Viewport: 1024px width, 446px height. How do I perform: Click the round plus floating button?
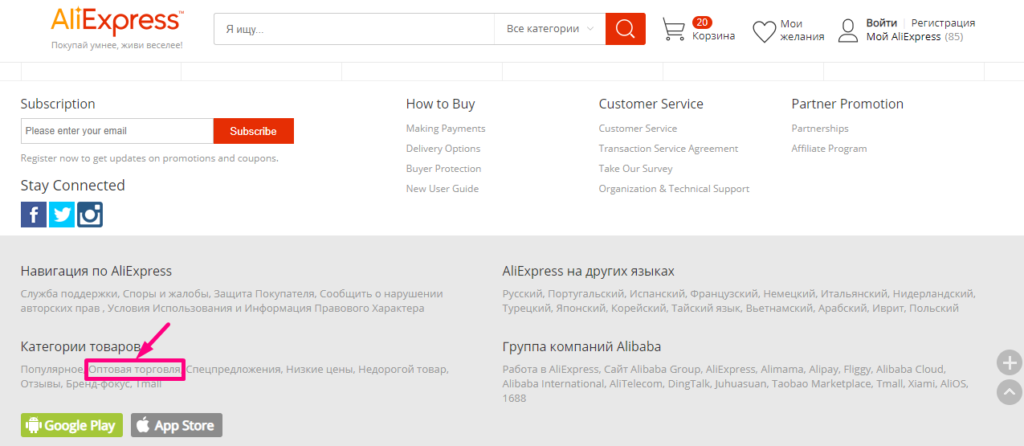click(1009, 362)
